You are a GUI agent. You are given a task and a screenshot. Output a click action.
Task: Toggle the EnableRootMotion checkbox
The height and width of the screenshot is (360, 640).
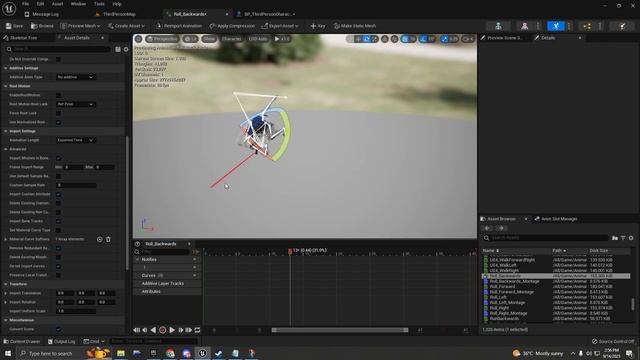tap(58, 95)
